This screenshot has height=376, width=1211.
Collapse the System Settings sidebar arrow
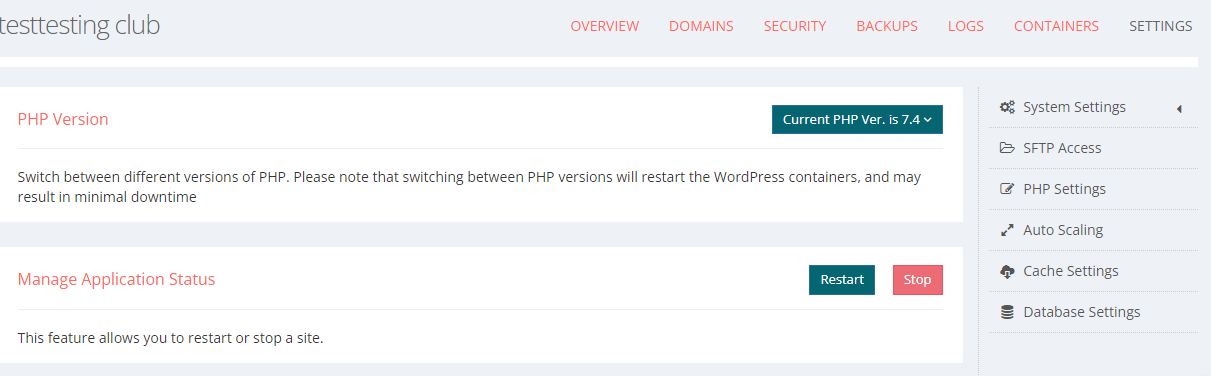pyautogui.click(x=1179, y=108)
